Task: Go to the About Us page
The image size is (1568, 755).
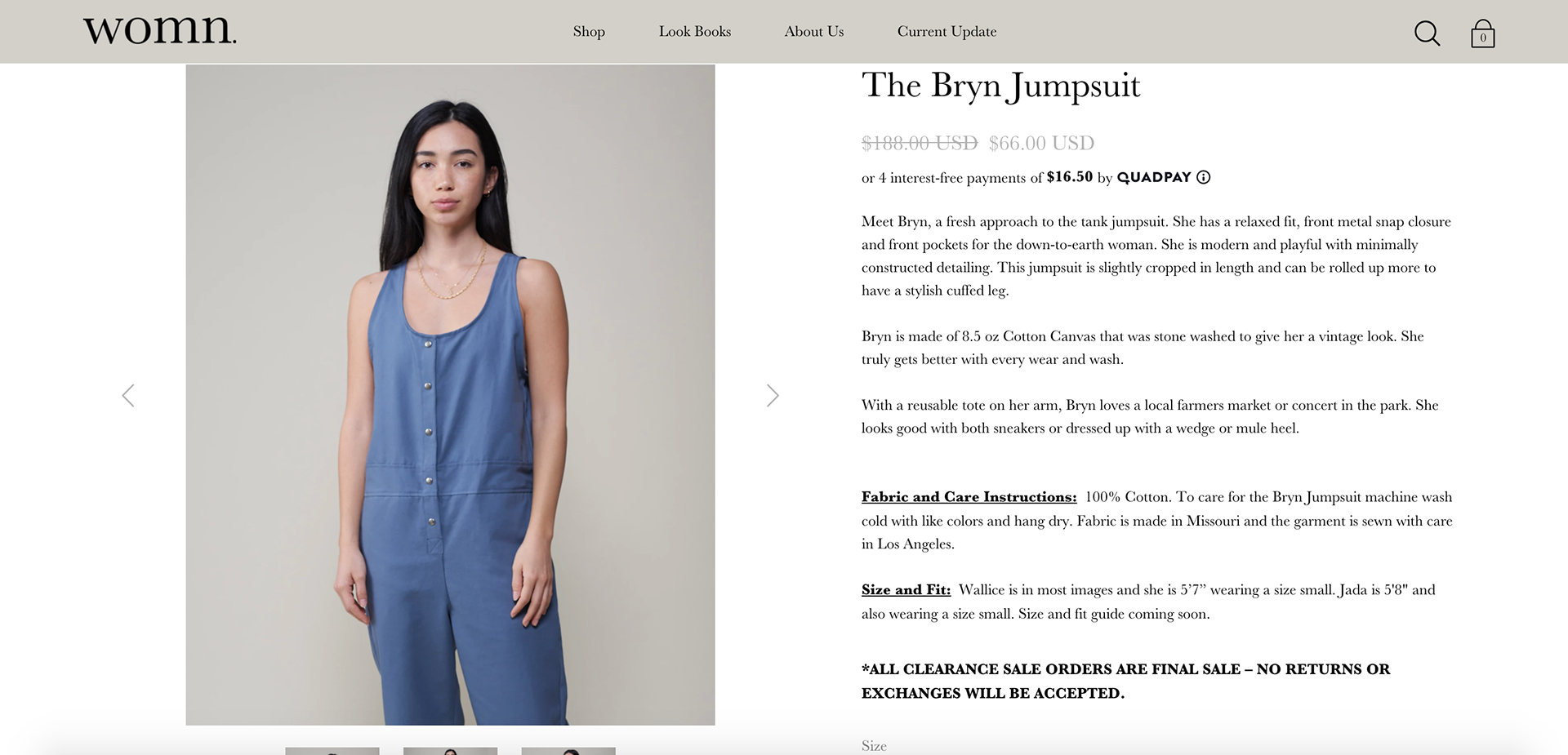Action: [814, 32]
